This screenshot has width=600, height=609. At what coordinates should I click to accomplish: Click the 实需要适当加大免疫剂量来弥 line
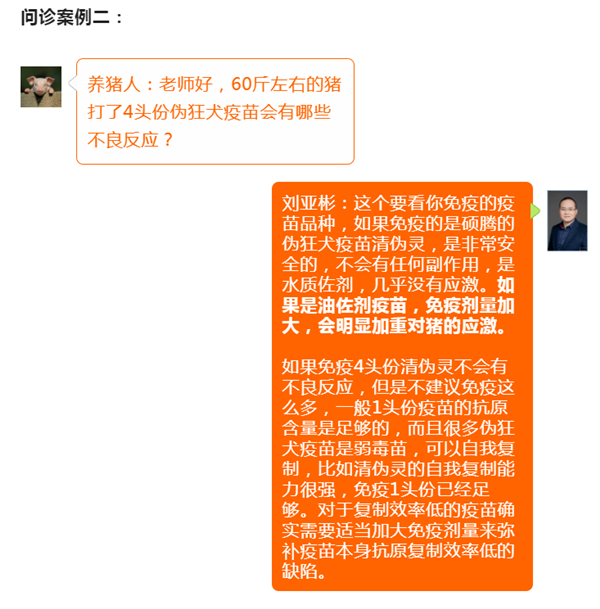(398, 531)
